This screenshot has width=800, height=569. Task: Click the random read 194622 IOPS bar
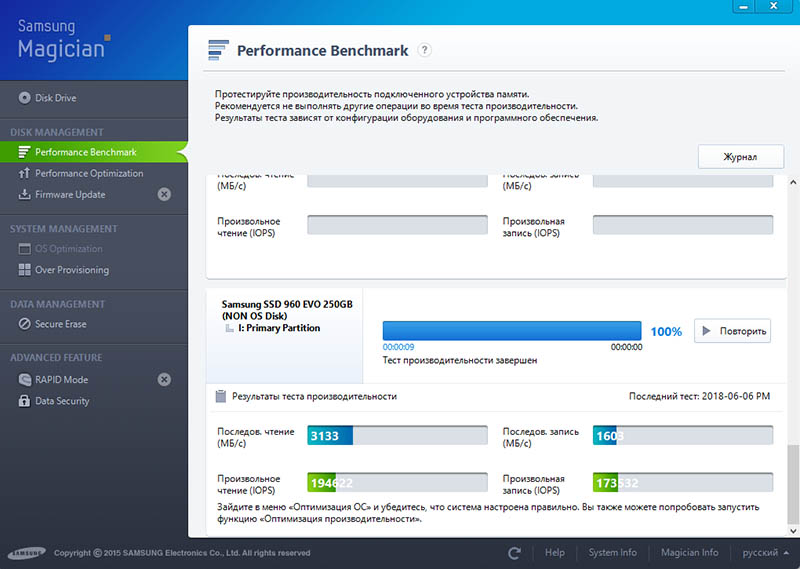(x=397, y=482)
